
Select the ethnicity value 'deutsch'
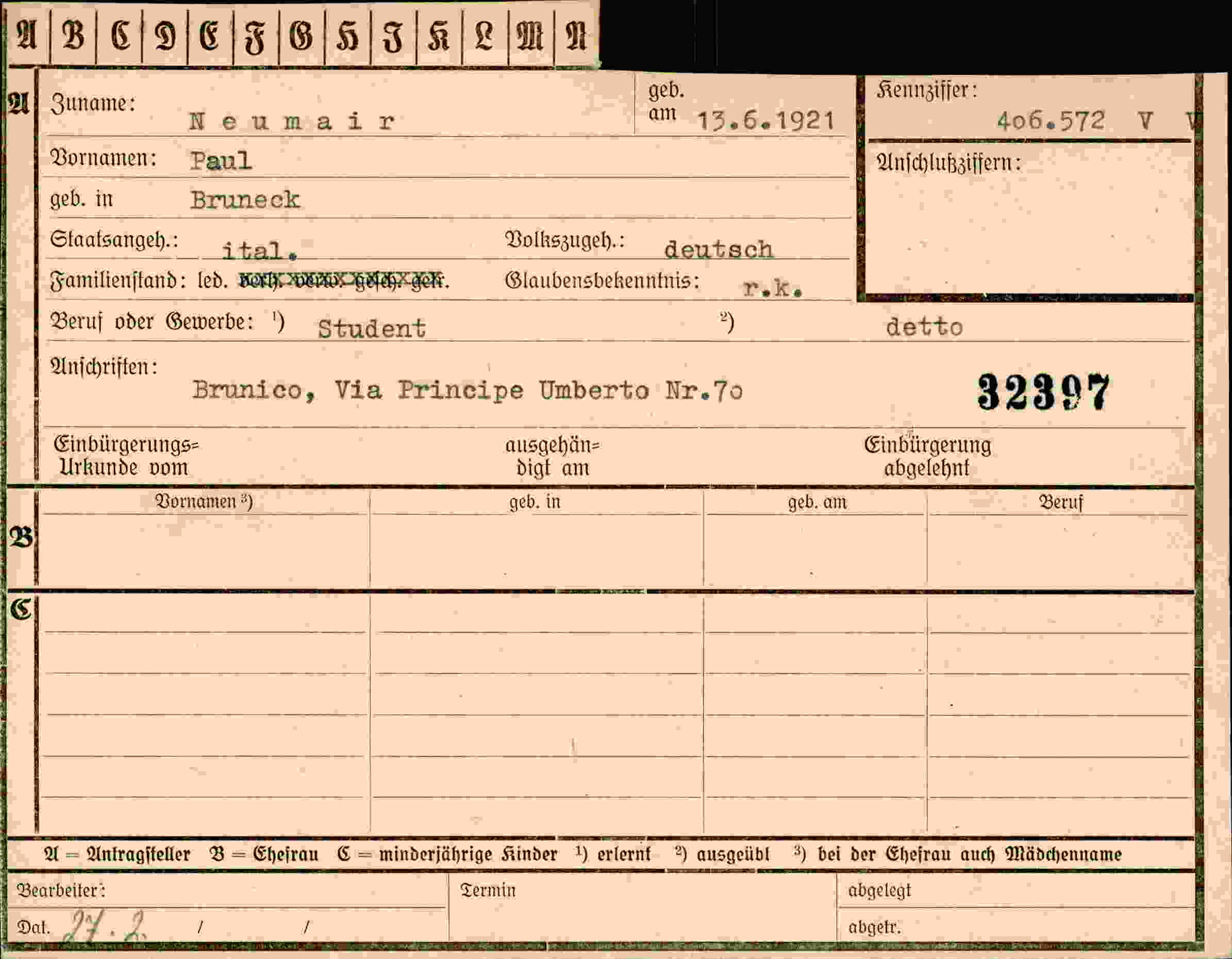coord(718,249)
